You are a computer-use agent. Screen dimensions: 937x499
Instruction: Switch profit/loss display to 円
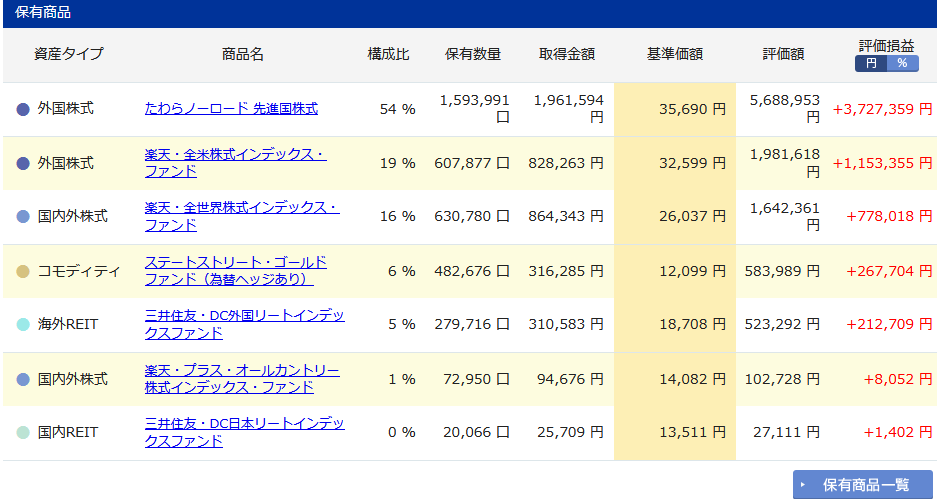871,63
